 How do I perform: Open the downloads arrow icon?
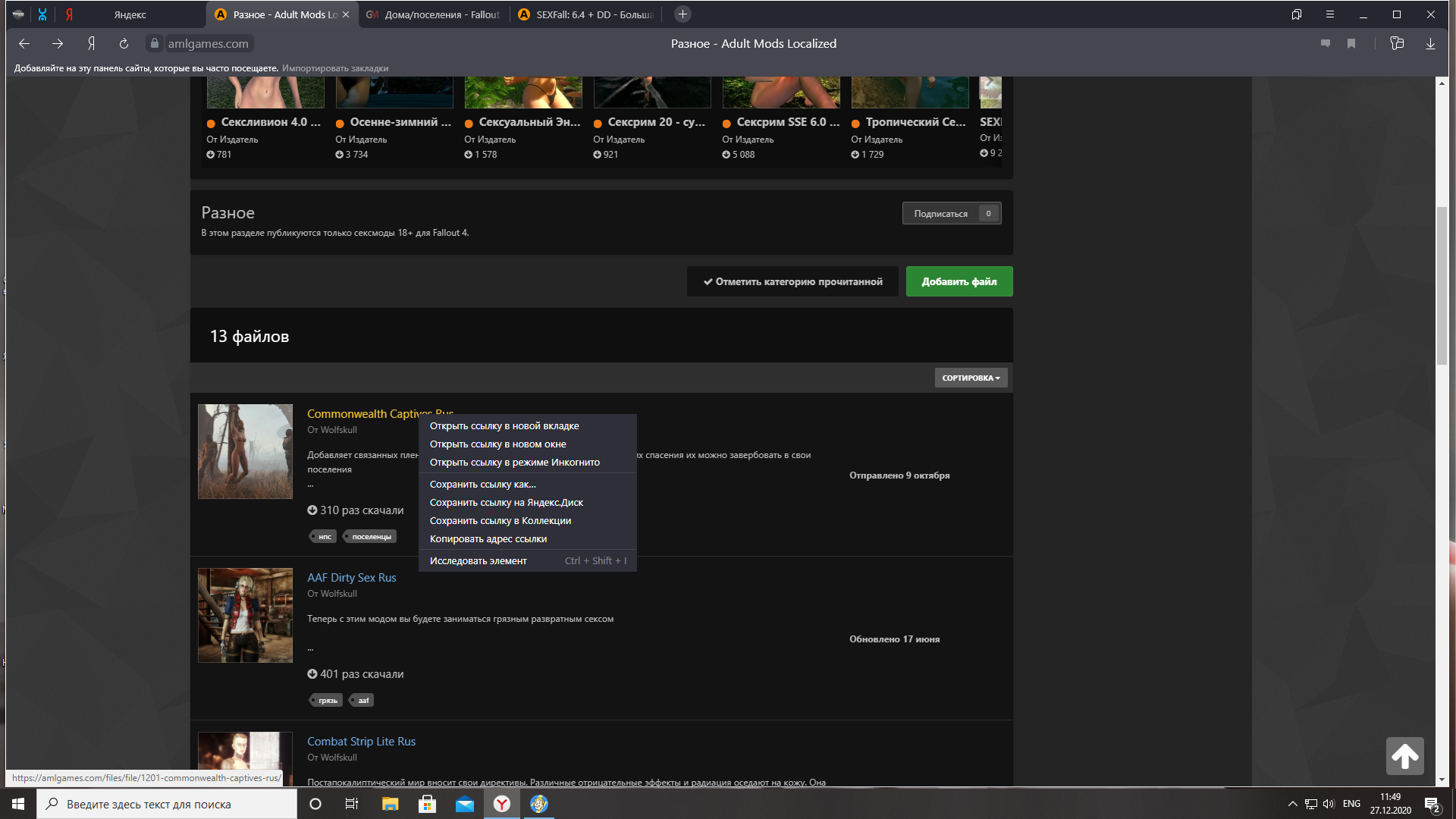[x=1430, y=44]
